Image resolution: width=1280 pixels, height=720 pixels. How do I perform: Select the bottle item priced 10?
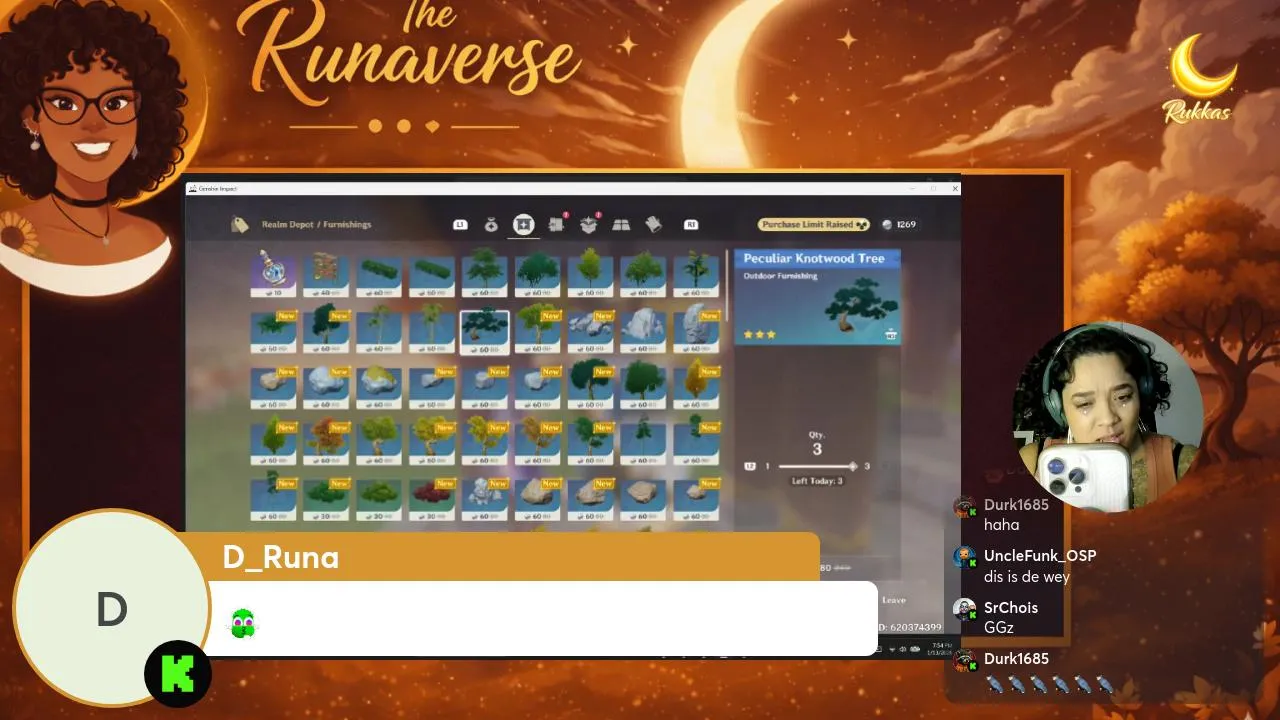click(x=272, y=273)
